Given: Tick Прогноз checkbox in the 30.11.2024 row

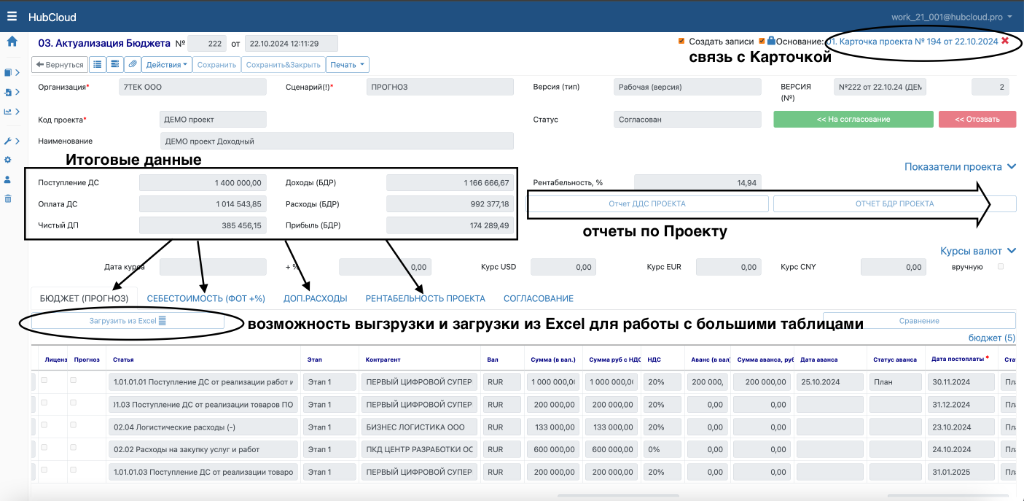Looking at the screenshot, I should 74,380.
